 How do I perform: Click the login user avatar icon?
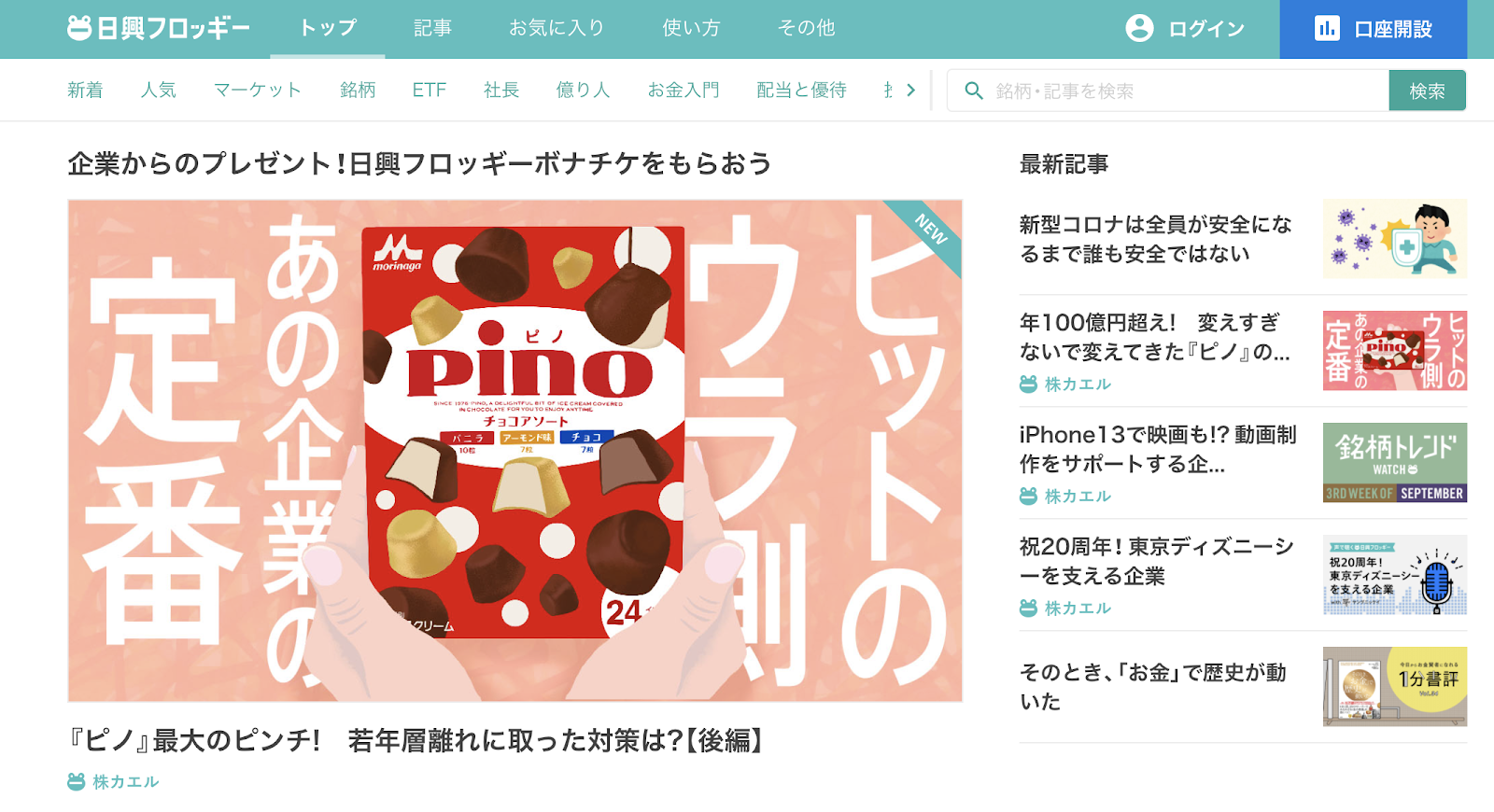point(1139,28)
